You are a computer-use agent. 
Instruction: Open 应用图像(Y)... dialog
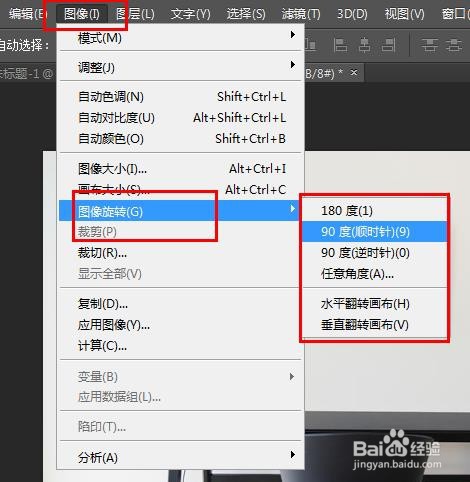[180, 325]
